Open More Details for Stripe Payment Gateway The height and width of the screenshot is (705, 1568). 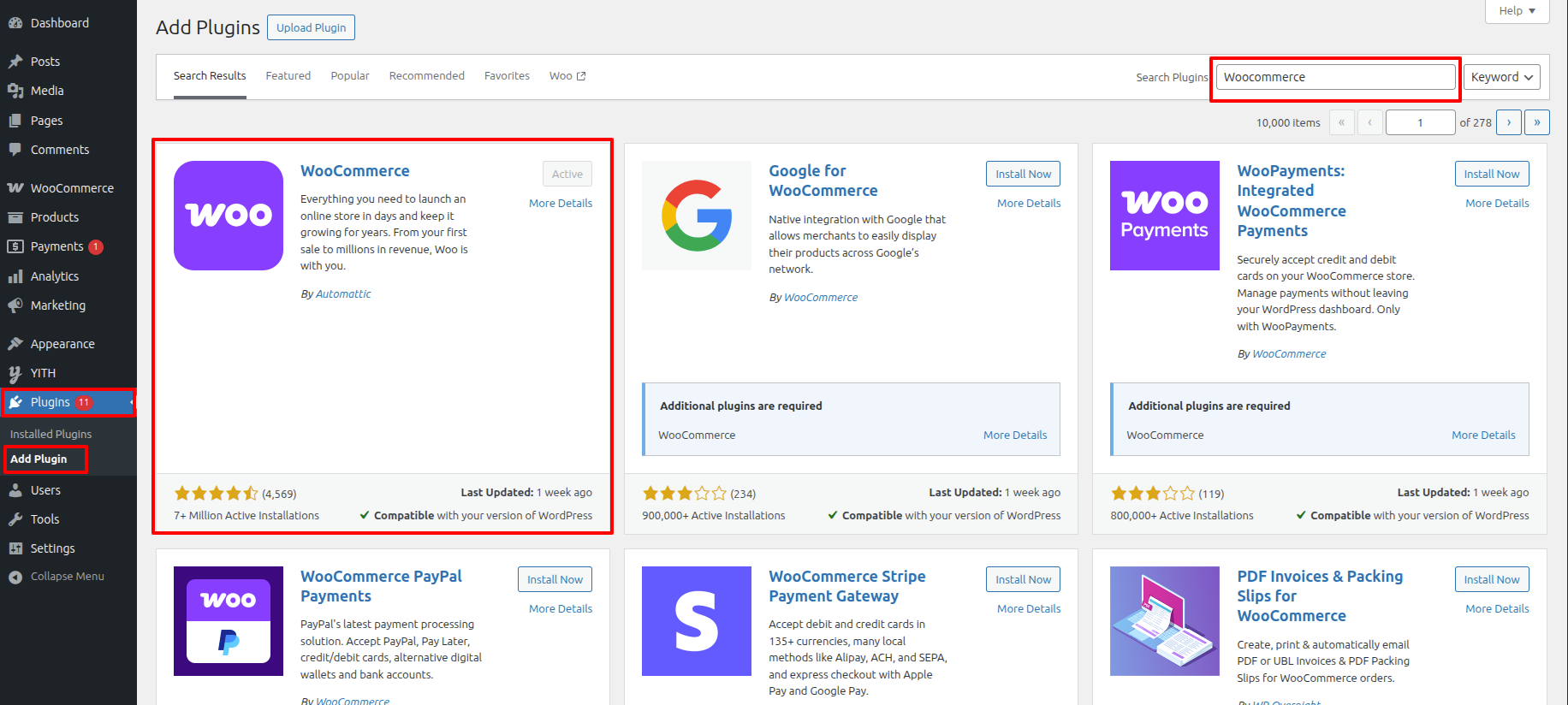[1029, 609]
